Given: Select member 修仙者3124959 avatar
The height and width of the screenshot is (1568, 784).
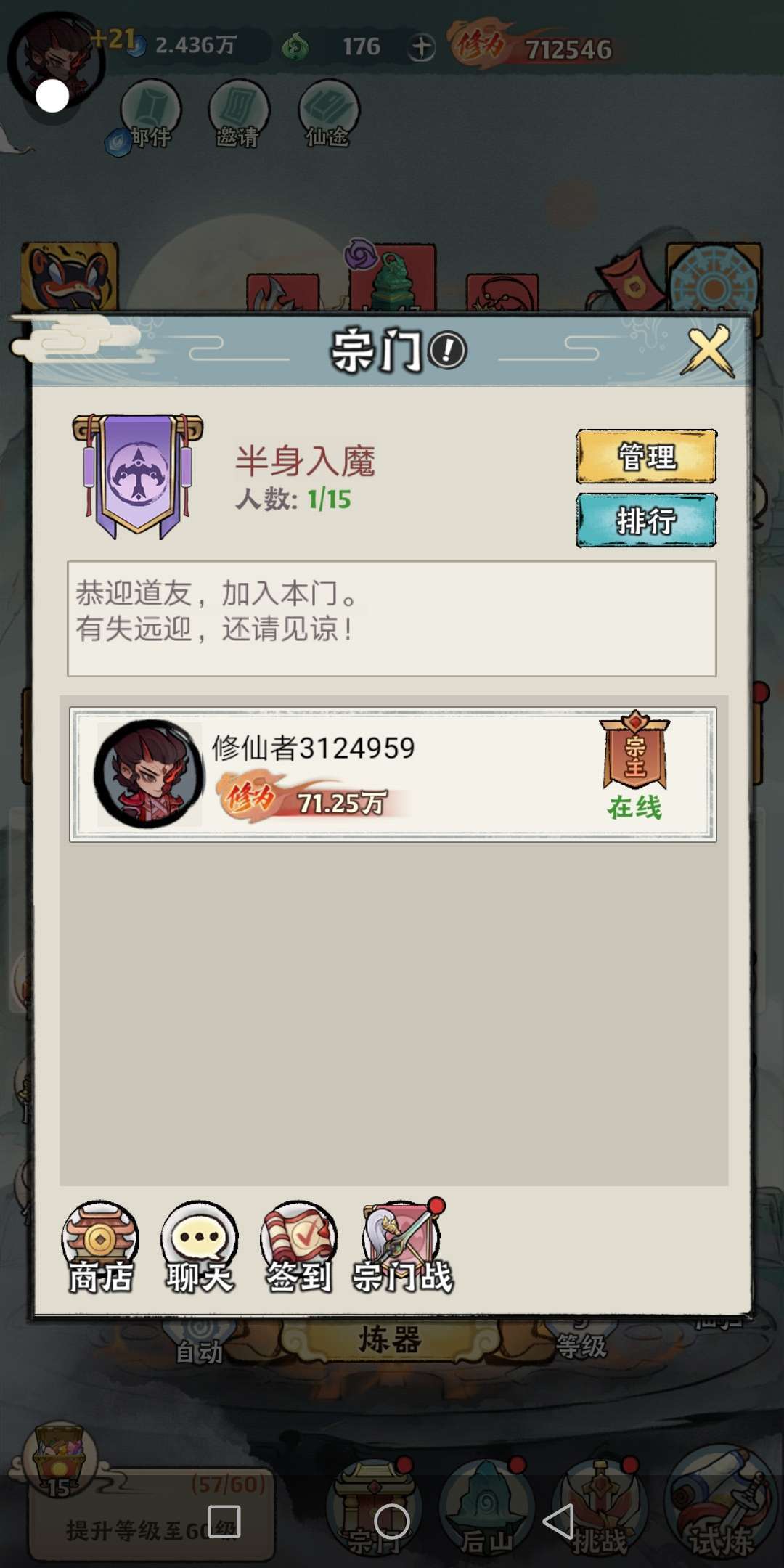Looking at the screenshot, I should pos(149,774).
